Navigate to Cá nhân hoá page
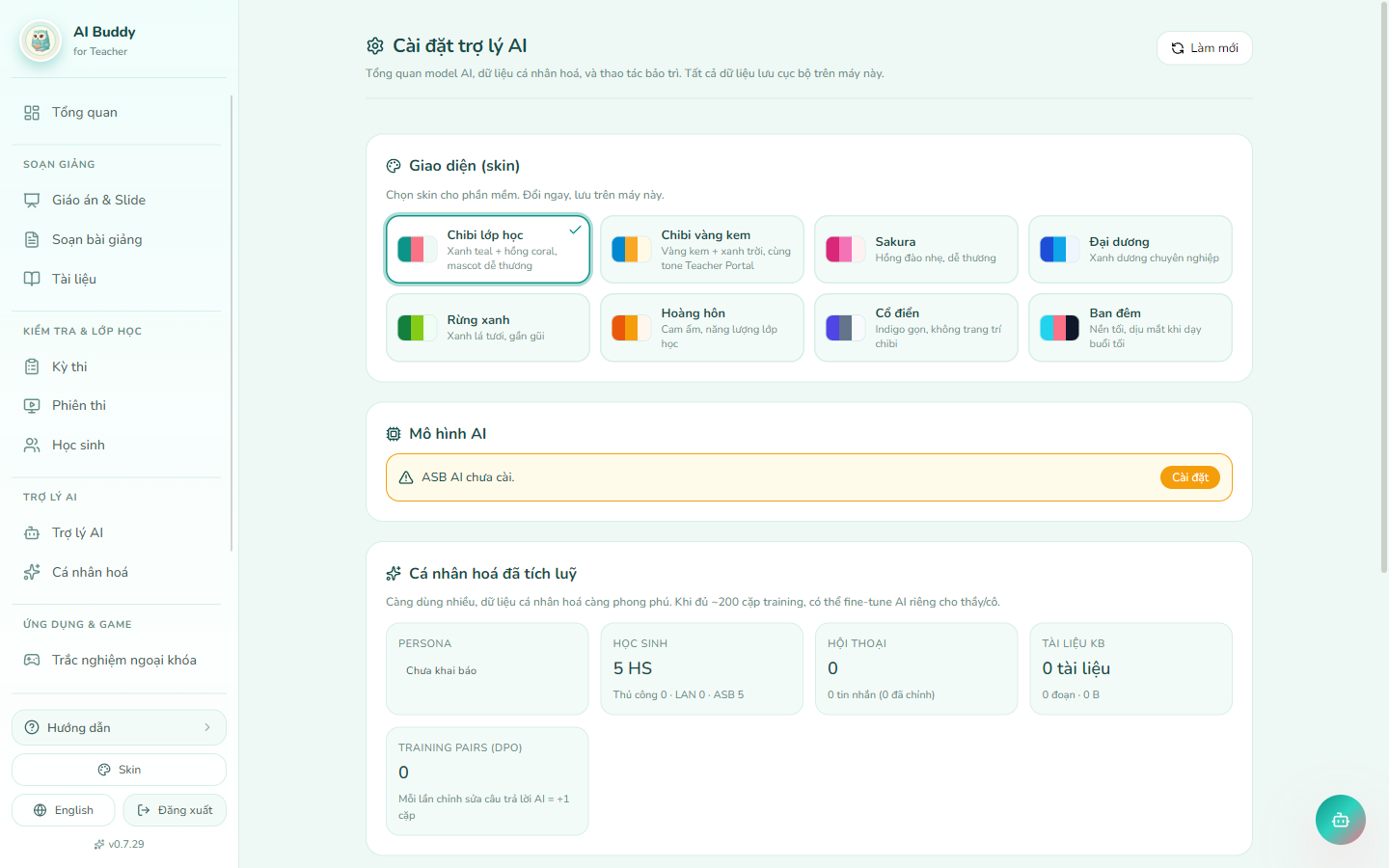This screenshot has width=1389, height=868. click(x=119, y=573)
